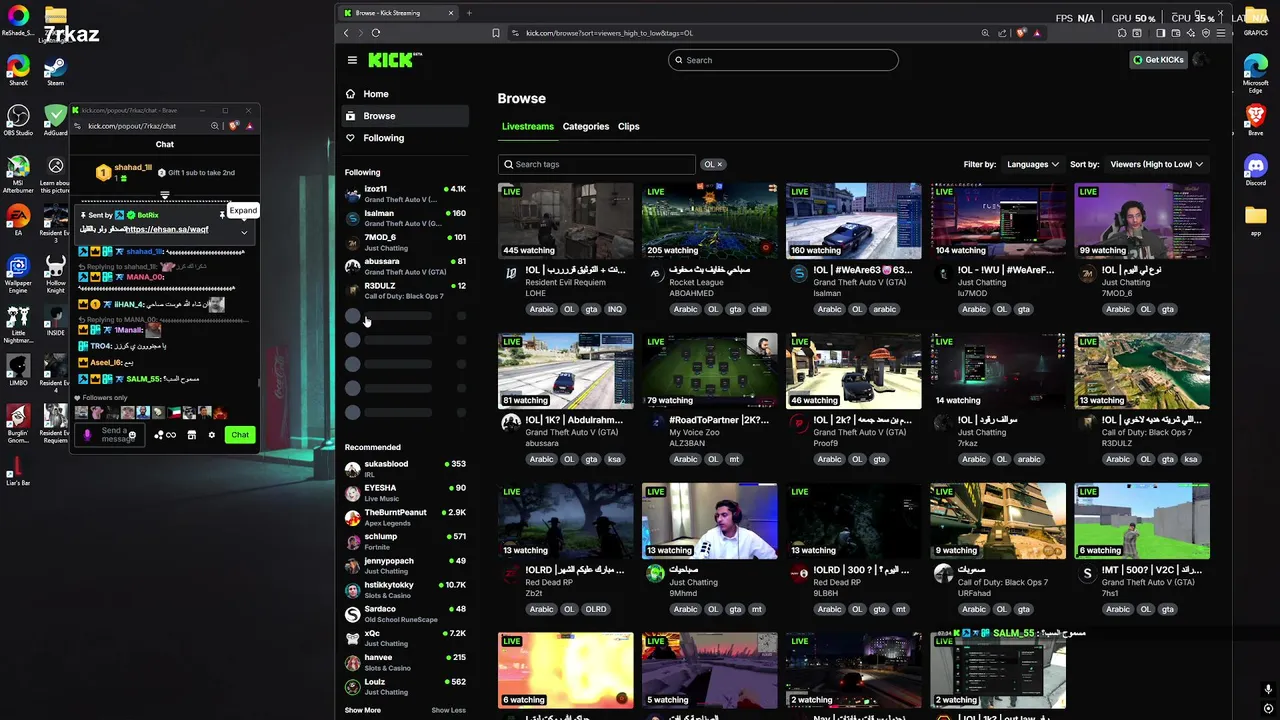
Task: Open the ehsan.sa/waqf link in chat
Action: (x=168, y=230)
